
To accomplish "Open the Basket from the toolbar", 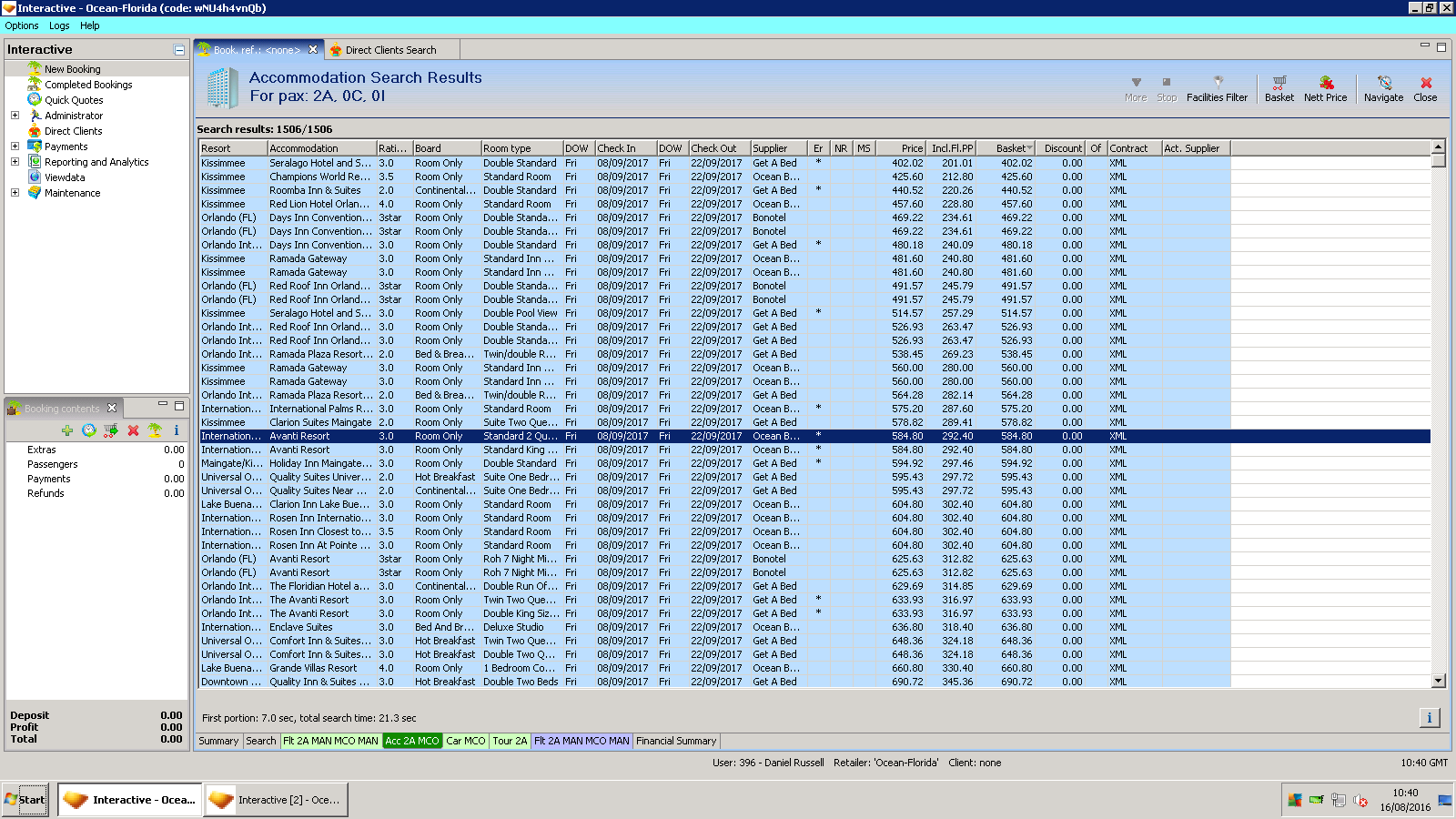I will 1279,88.
